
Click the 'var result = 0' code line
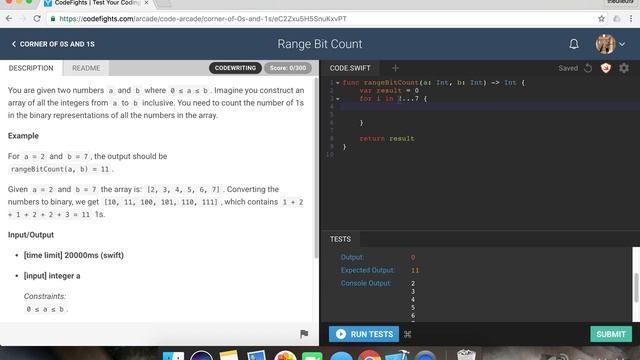tap(389, 91)
